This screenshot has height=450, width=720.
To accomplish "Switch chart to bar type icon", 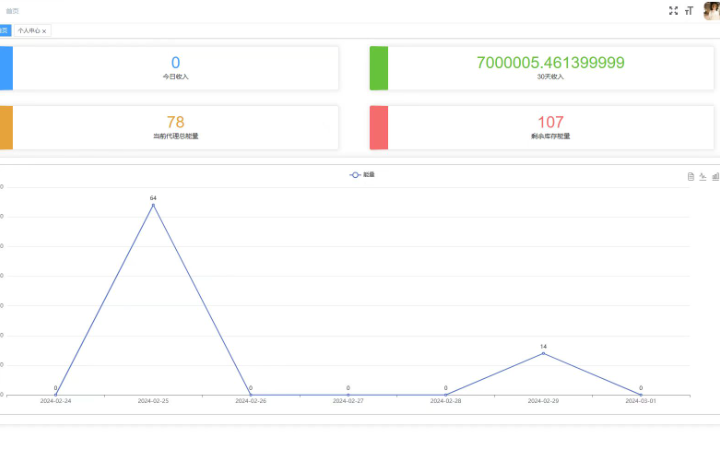I will (x=715, y=177).
